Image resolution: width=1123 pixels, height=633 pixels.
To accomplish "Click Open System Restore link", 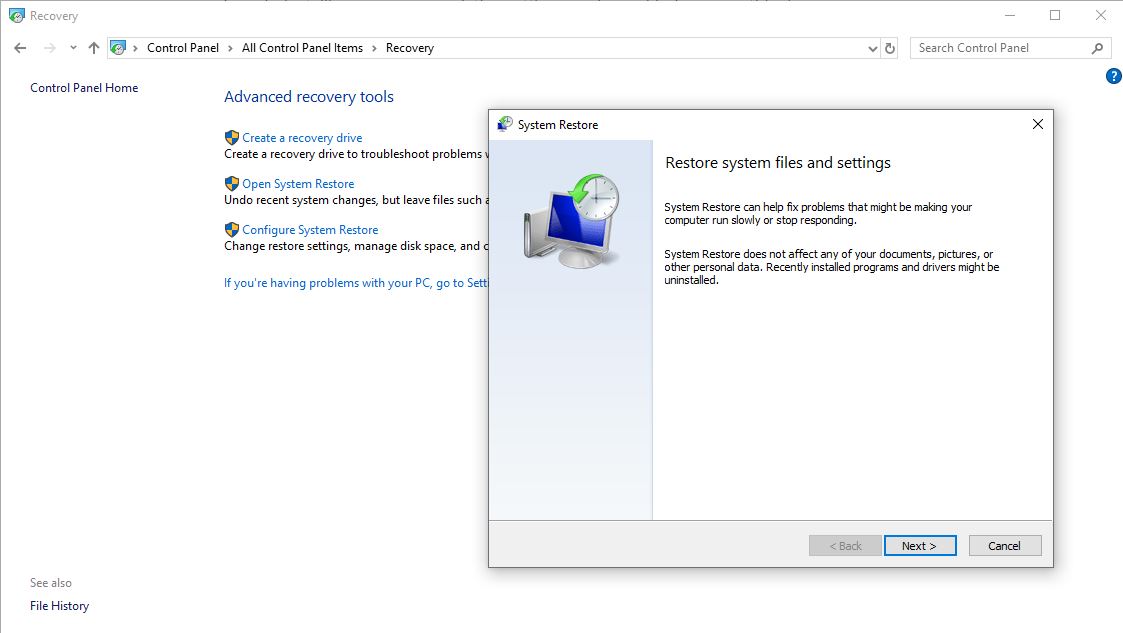I will (x=298, y=183).
